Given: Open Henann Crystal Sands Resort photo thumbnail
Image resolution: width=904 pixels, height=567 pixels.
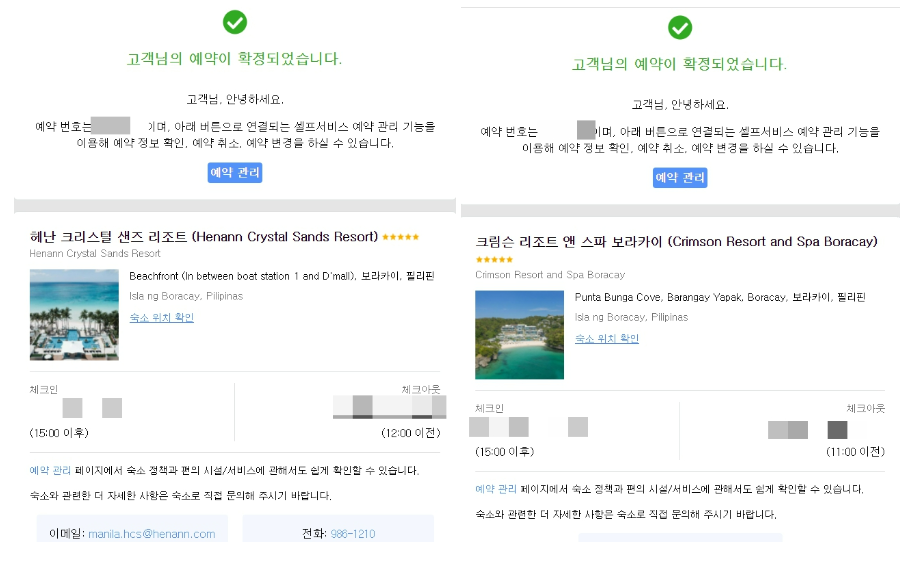Looking at the screenshot, I should (74, 315).
